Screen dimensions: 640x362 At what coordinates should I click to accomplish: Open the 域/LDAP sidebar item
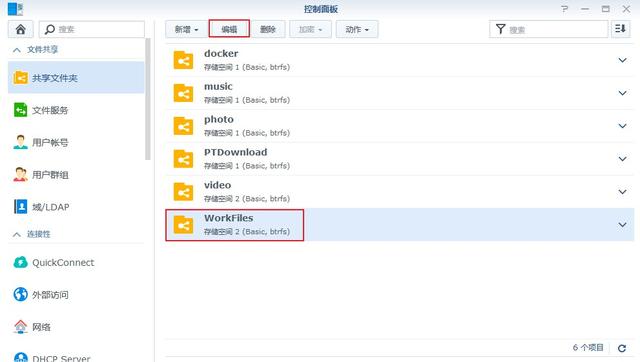click(x=76, y=207)
